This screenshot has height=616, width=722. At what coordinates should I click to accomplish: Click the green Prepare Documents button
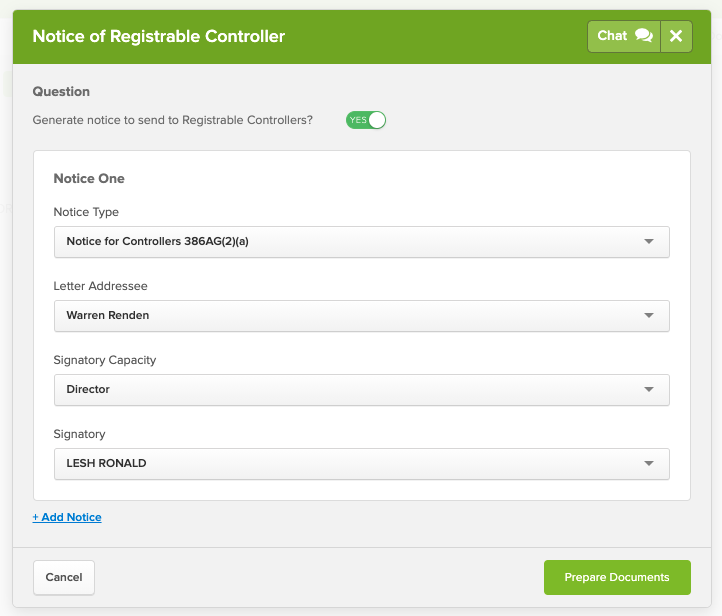click(x=617, y=578)
